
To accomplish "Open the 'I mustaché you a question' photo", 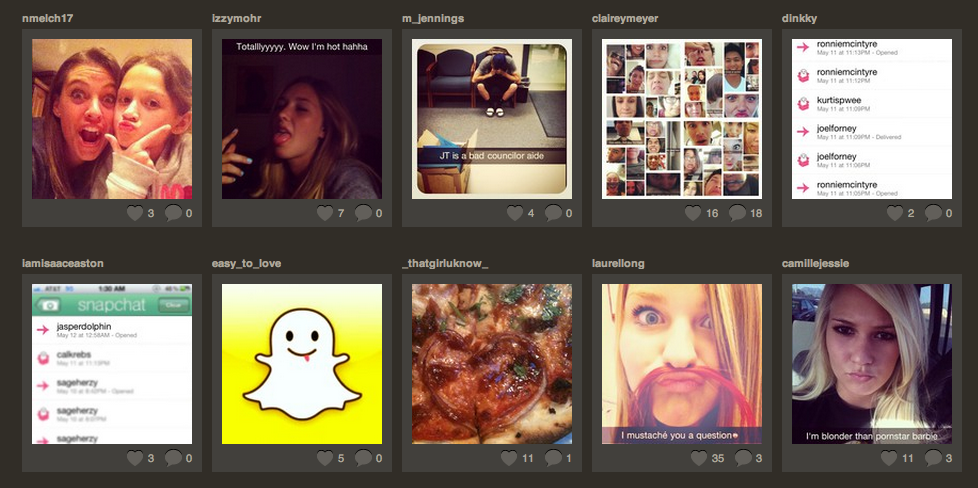I will (682, 364).
